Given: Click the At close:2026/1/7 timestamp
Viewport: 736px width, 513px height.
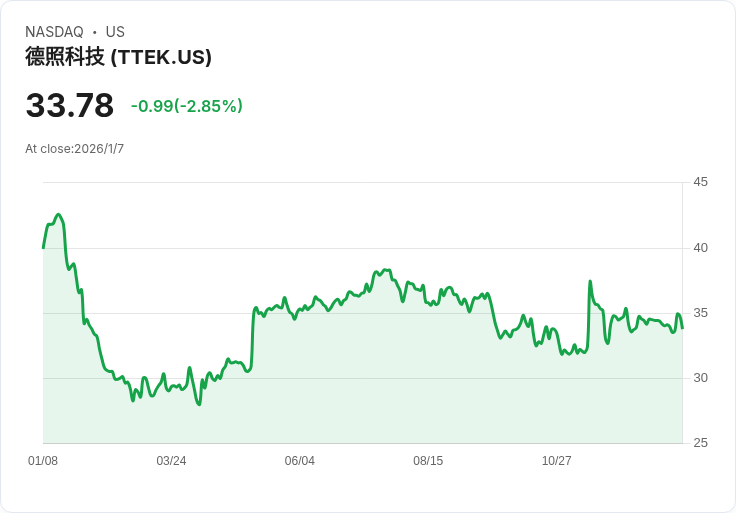Looking at the screenshot, I should coord(75,149).
